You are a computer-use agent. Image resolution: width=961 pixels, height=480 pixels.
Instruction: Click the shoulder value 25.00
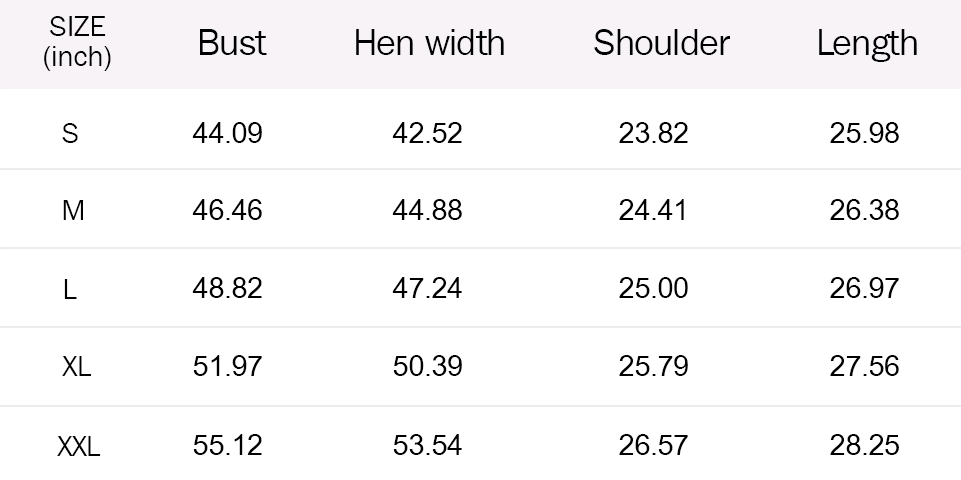point(653,289)
